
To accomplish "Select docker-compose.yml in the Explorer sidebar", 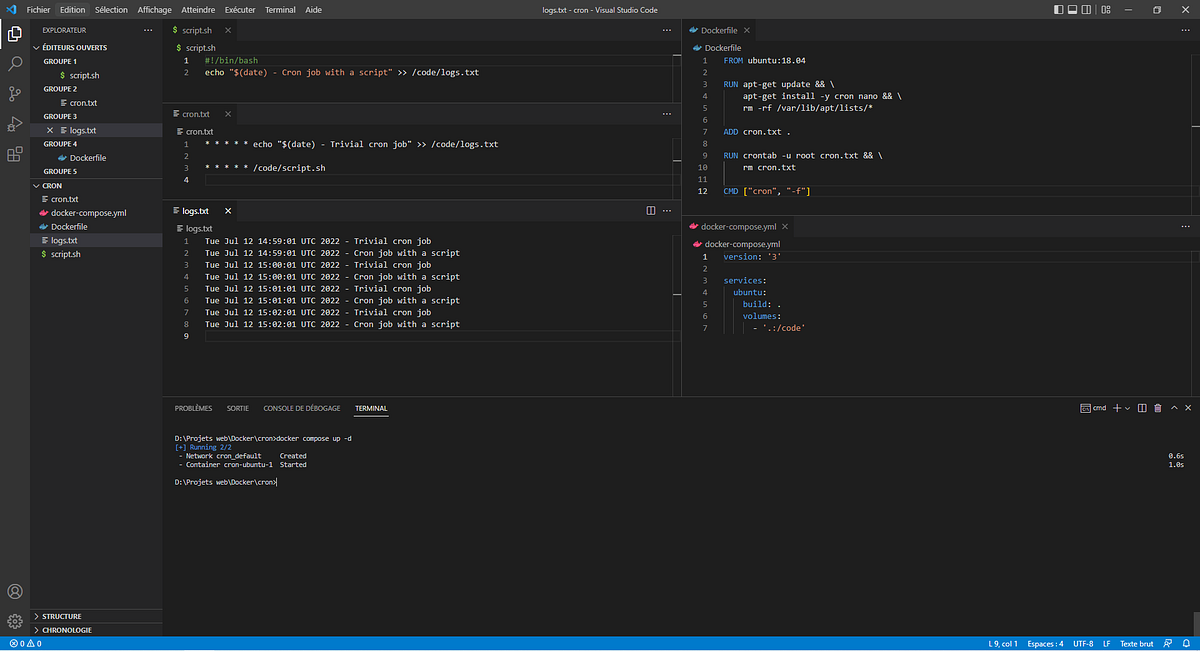I will (x=86, y=213).
